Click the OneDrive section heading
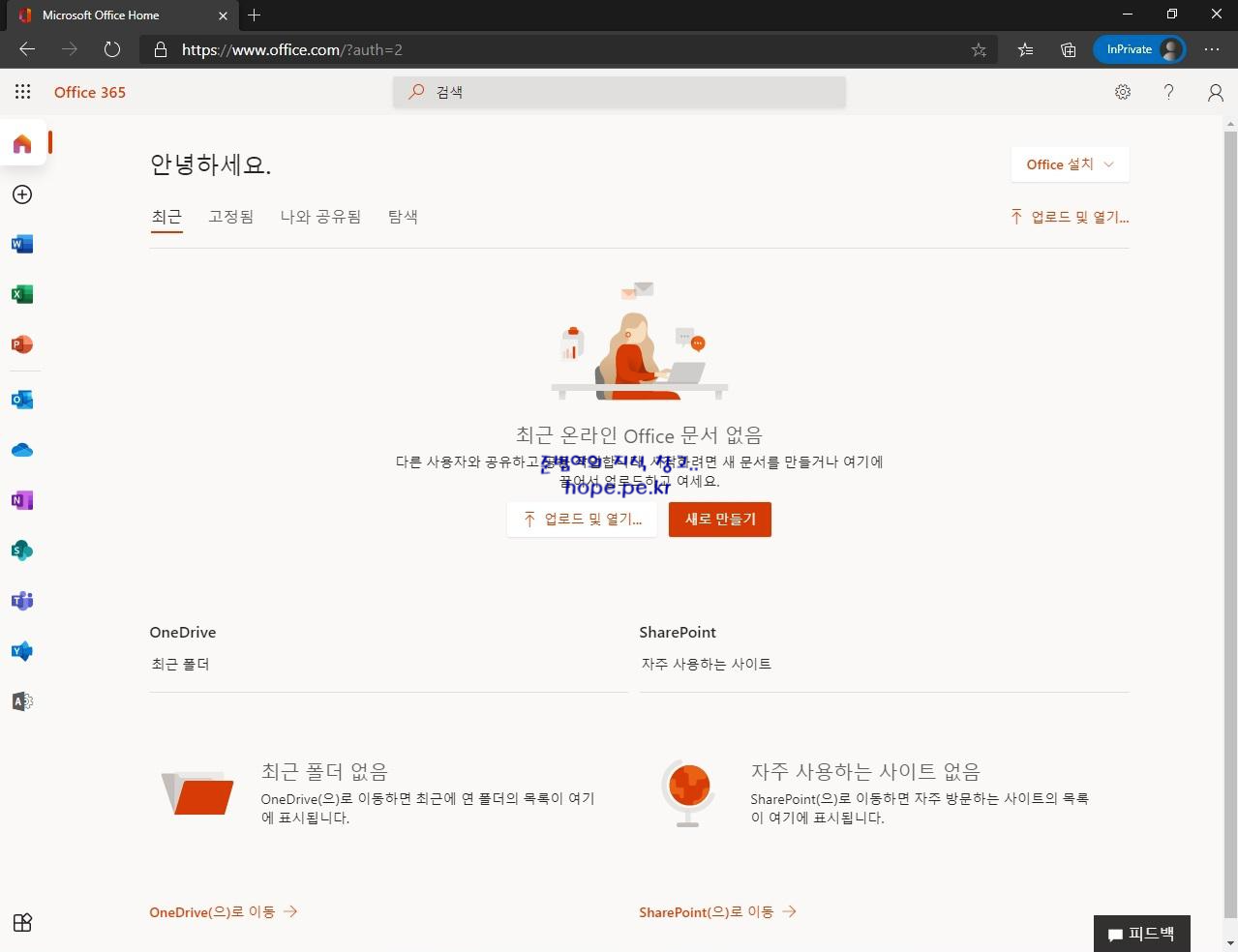This screenshot has width=1238, height=952. point(183,632)
